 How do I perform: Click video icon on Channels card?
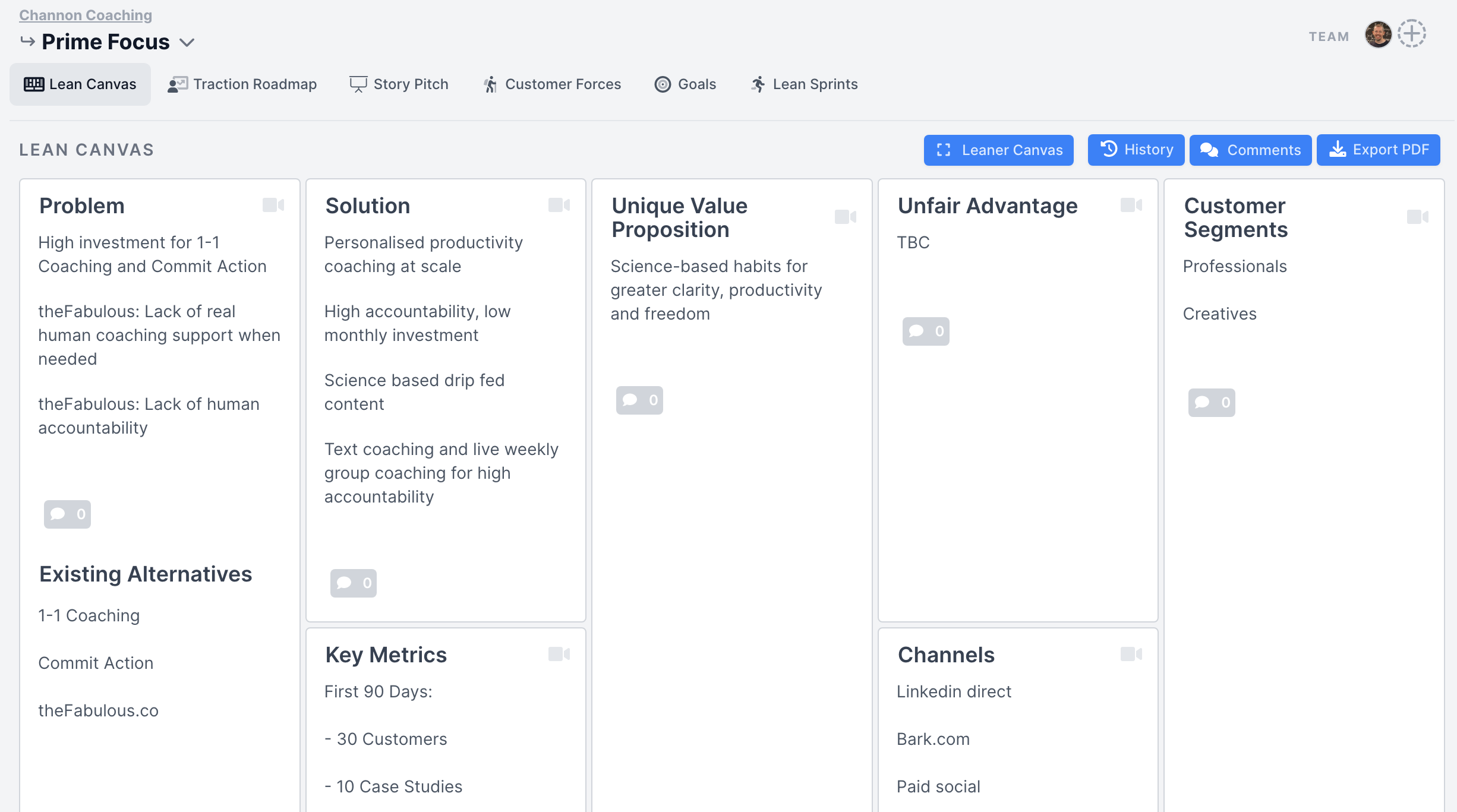click(x=1131, y=654)
